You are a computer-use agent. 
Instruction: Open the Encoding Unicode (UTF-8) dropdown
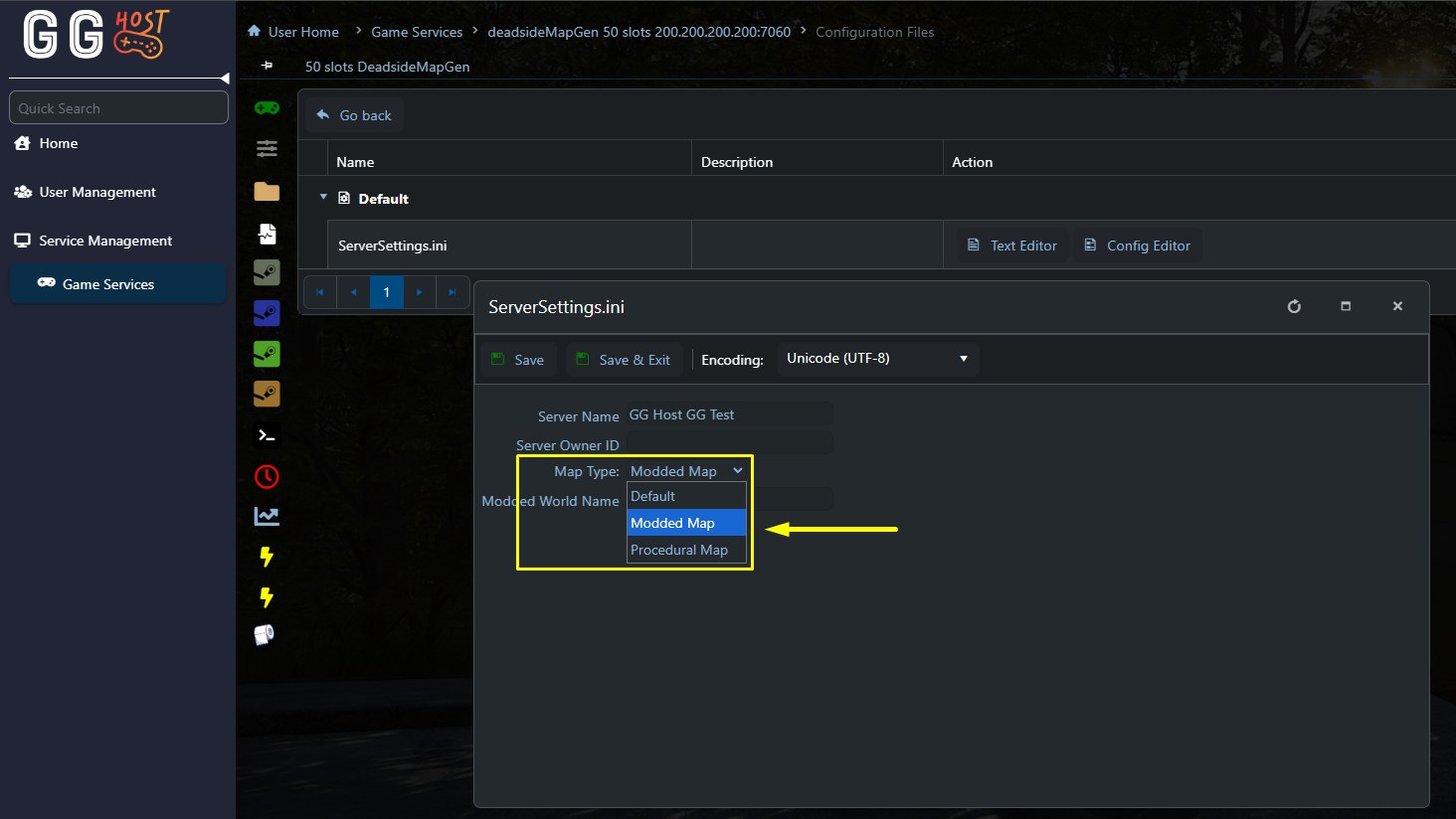tap(877, 359)
